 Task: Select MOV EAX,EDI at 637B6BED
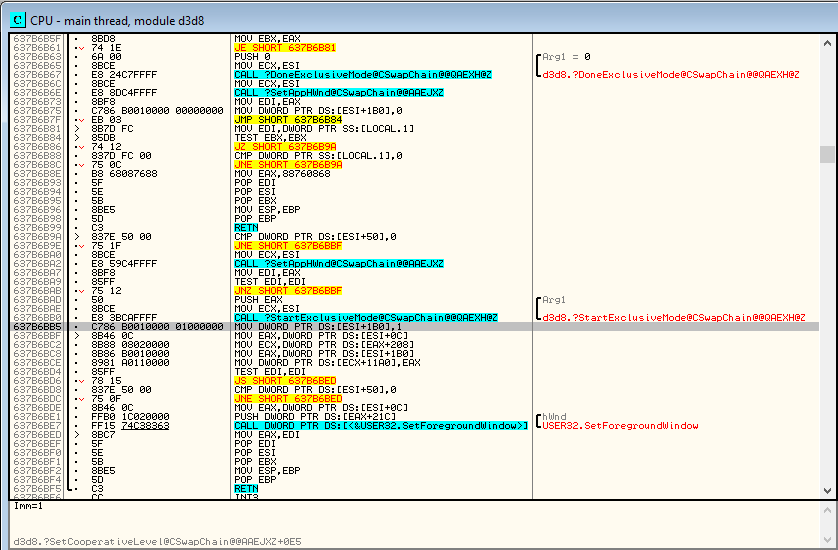(x=267, y=435)
